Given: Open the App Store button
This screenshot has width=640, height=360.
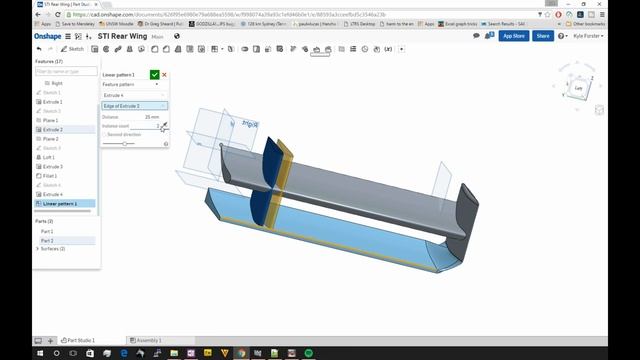Looking at the screenshot, I should 513,36.
